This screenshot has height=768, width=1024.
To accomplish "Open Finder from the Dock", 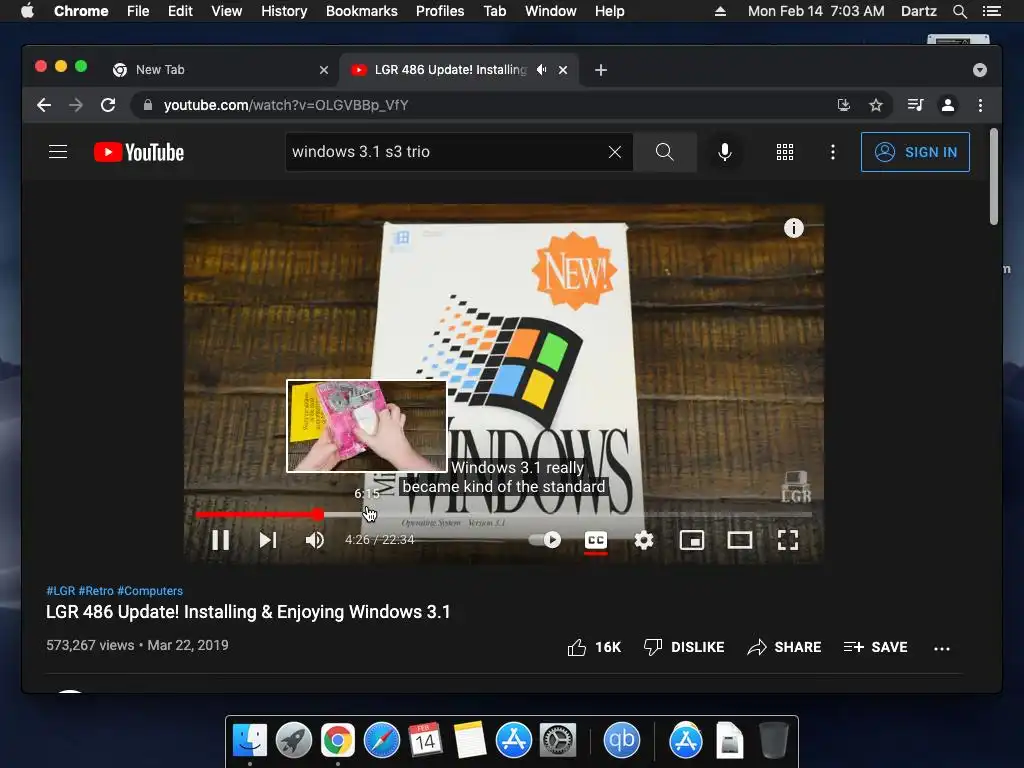I will (x=249, y=741).
